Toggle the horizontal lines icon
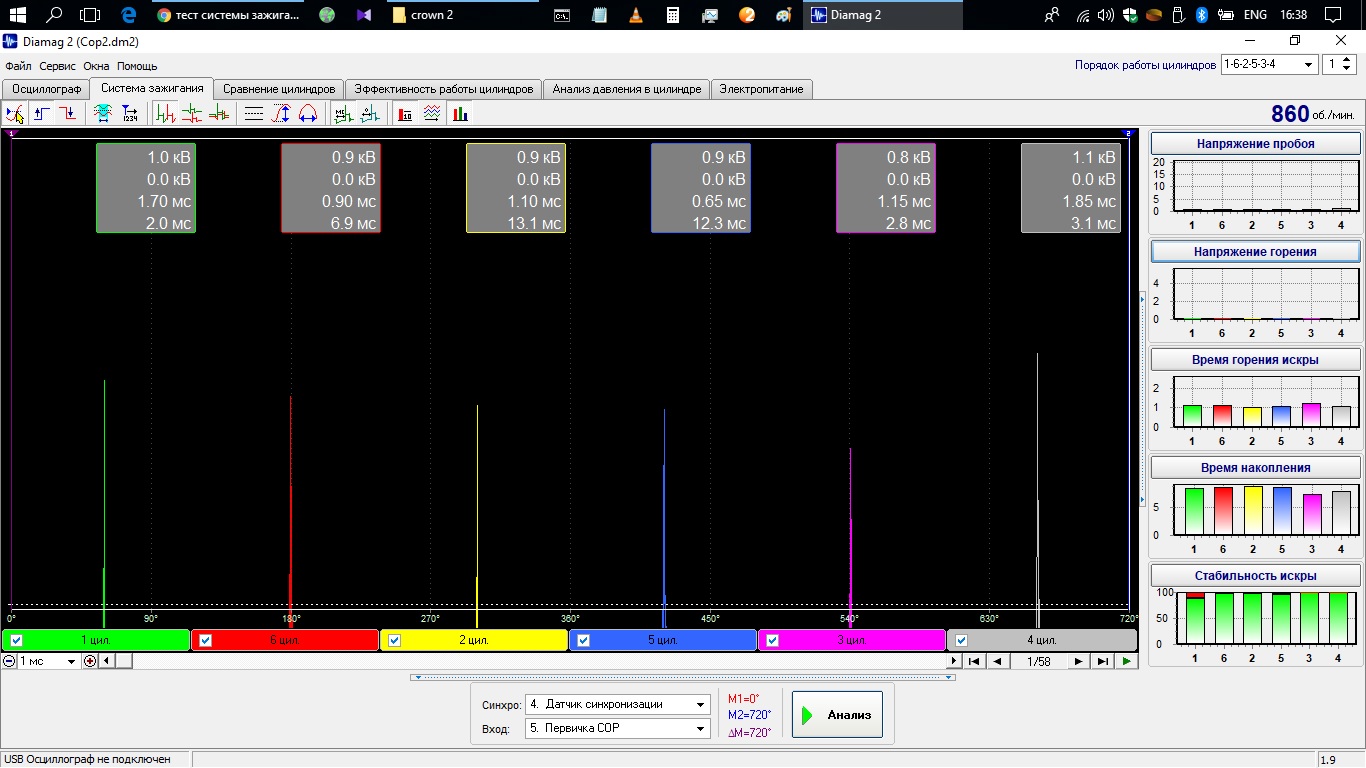This screenshot has width=1366, height=768. [x=254, y=114]
